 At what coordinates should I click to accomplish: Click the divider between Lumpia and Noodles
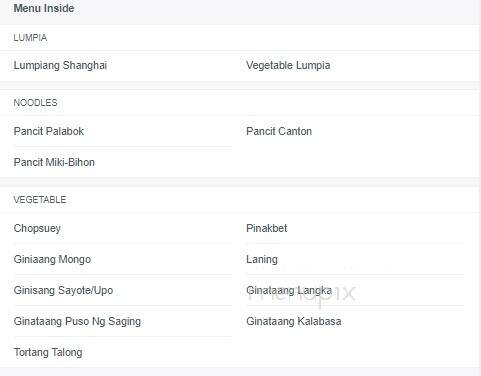240,86
